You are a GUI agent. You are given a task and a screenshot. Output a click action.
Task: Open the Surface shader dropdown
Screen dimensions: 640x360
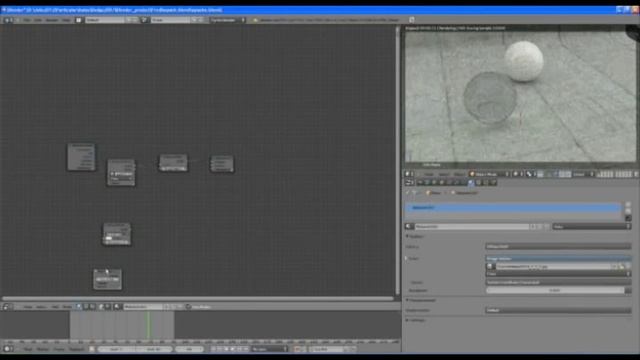pyautogui.click(x=558, y=247)
